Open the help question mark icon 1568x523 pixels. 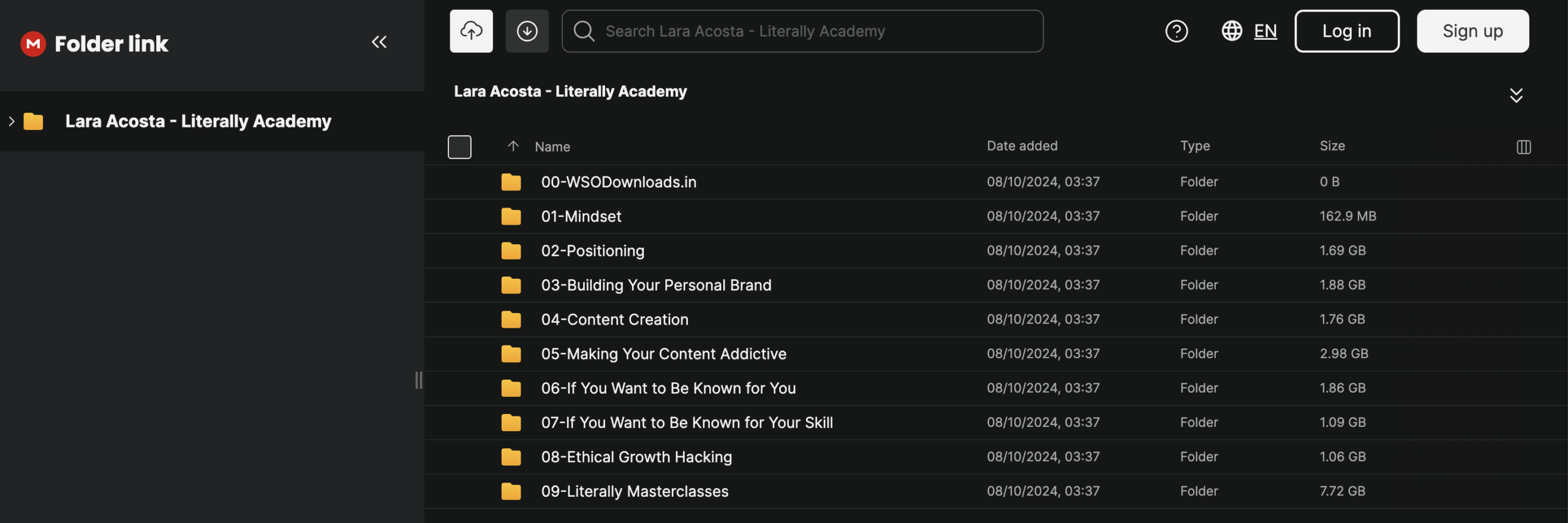[1176, 31]
